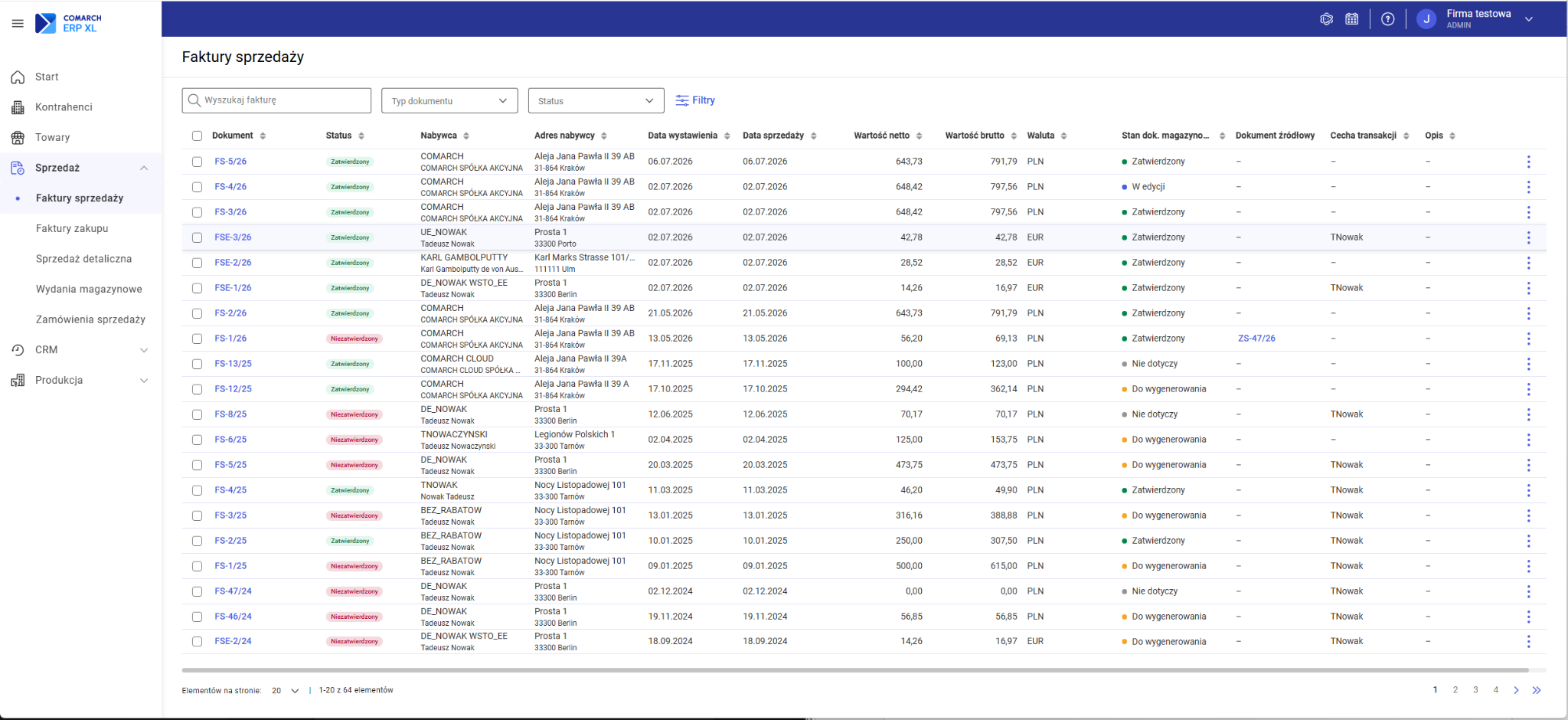Go to Kontrahenci in the sidebar

tap(64, 107)
